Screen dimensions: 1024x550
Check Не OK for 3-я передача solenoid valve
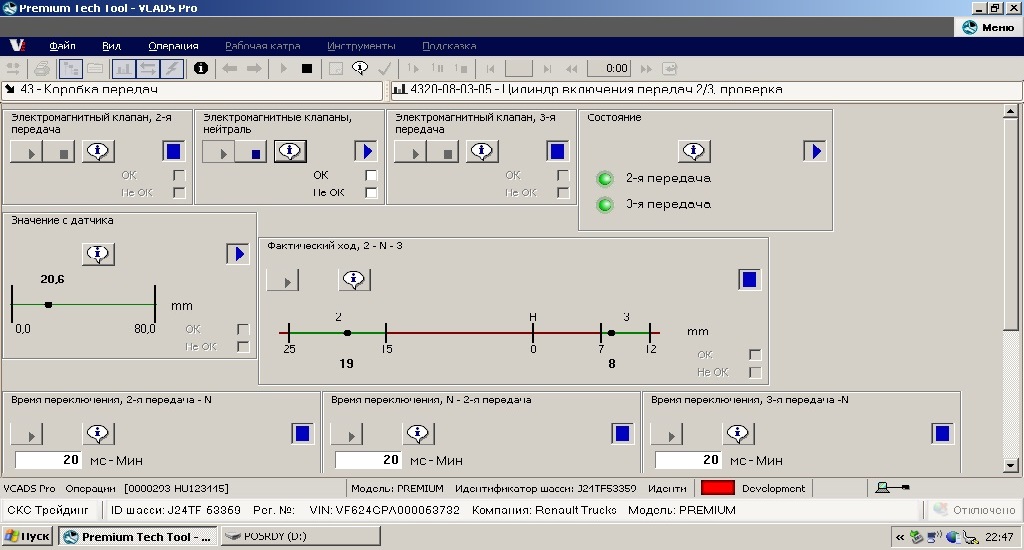563,193
